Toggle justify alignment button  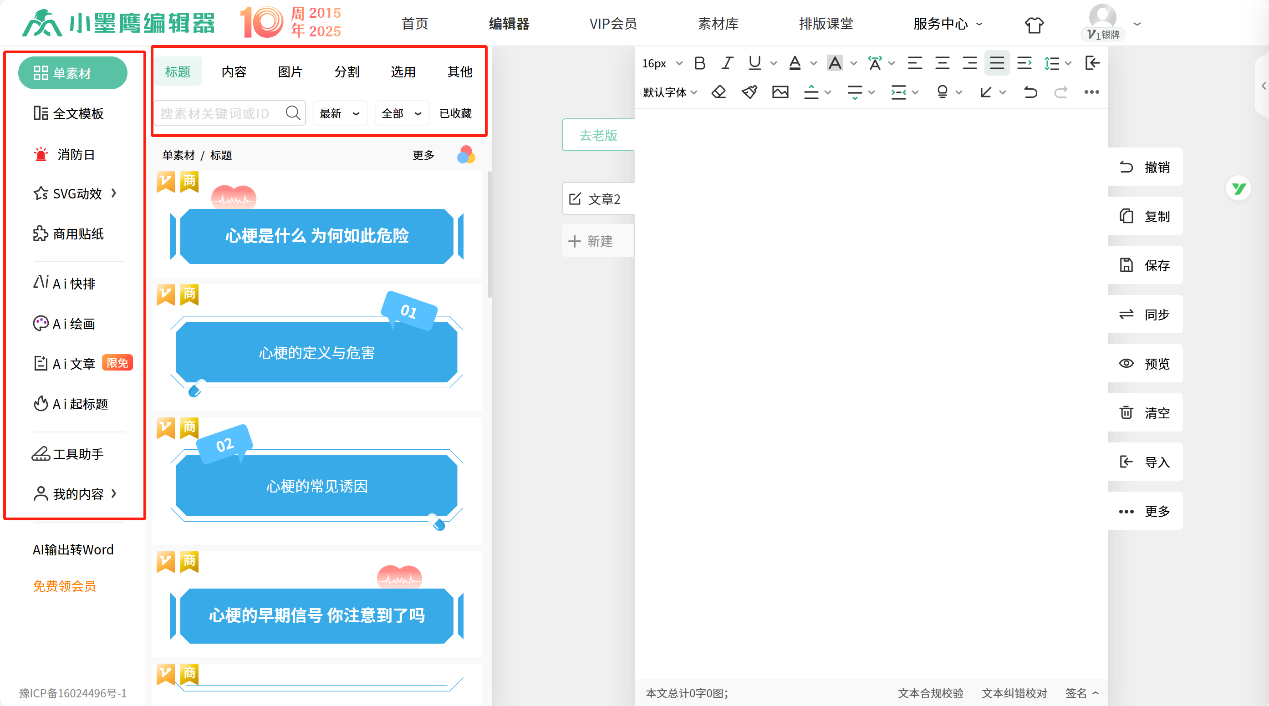point(997,63)
